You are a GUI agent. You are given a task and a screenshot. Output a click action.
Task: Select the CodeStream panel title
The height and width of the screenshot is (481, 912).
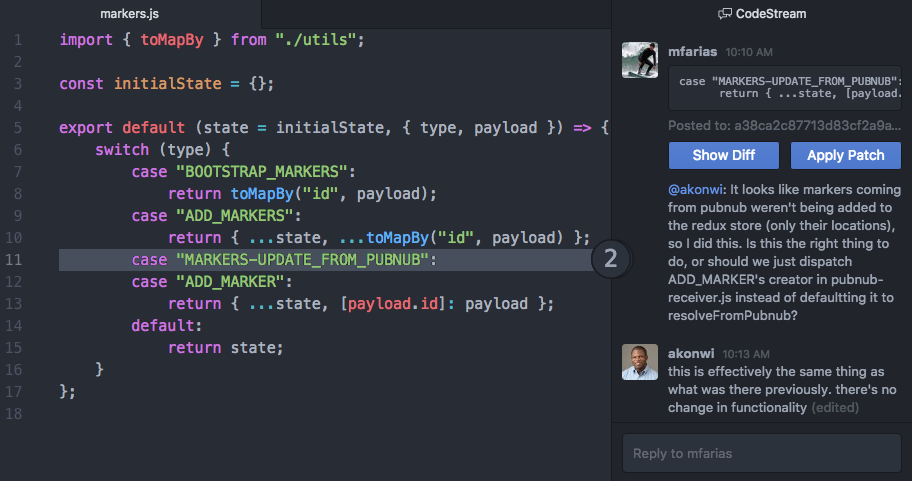pyautogui.click(x=770, y=14)
